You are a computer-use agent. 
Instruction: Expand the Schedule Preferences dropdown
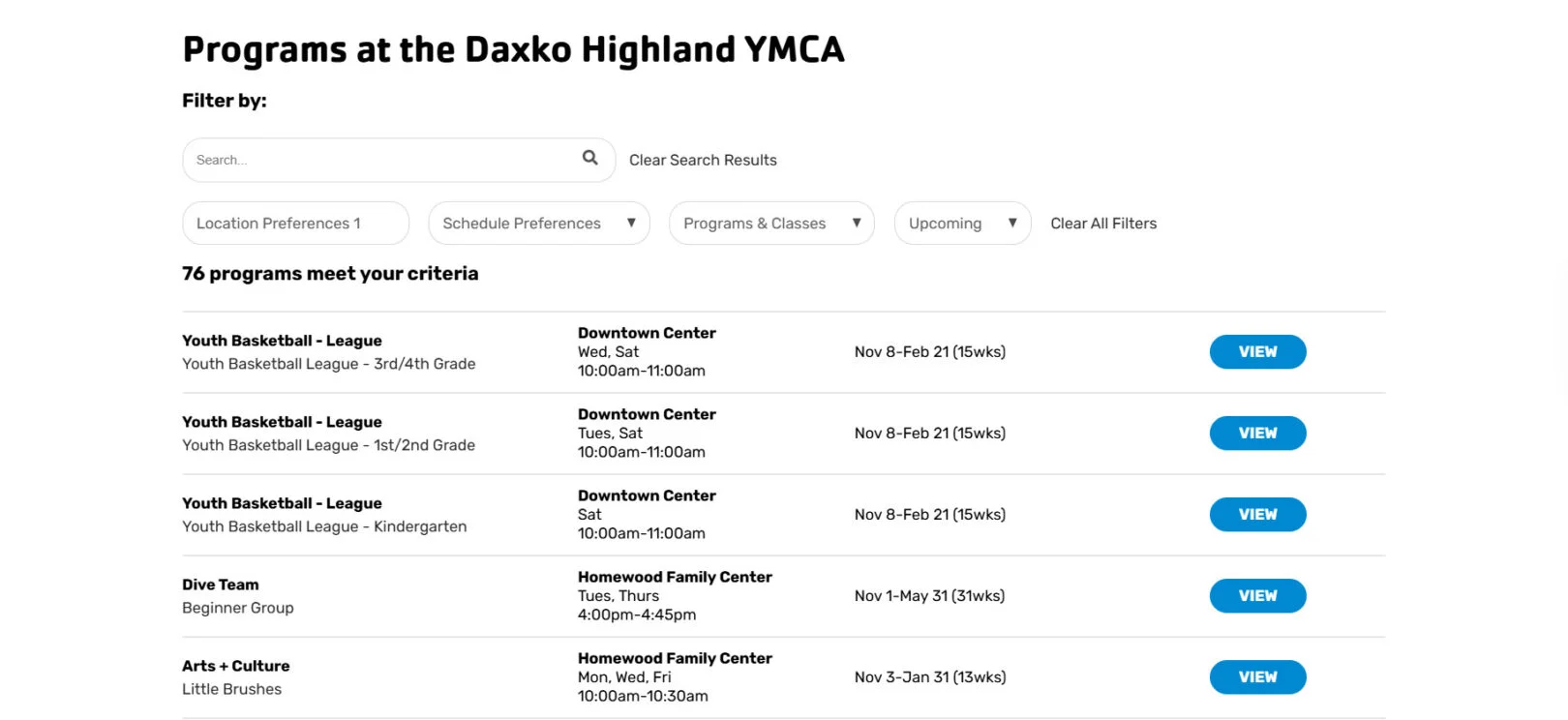click(x=523, y=224)
